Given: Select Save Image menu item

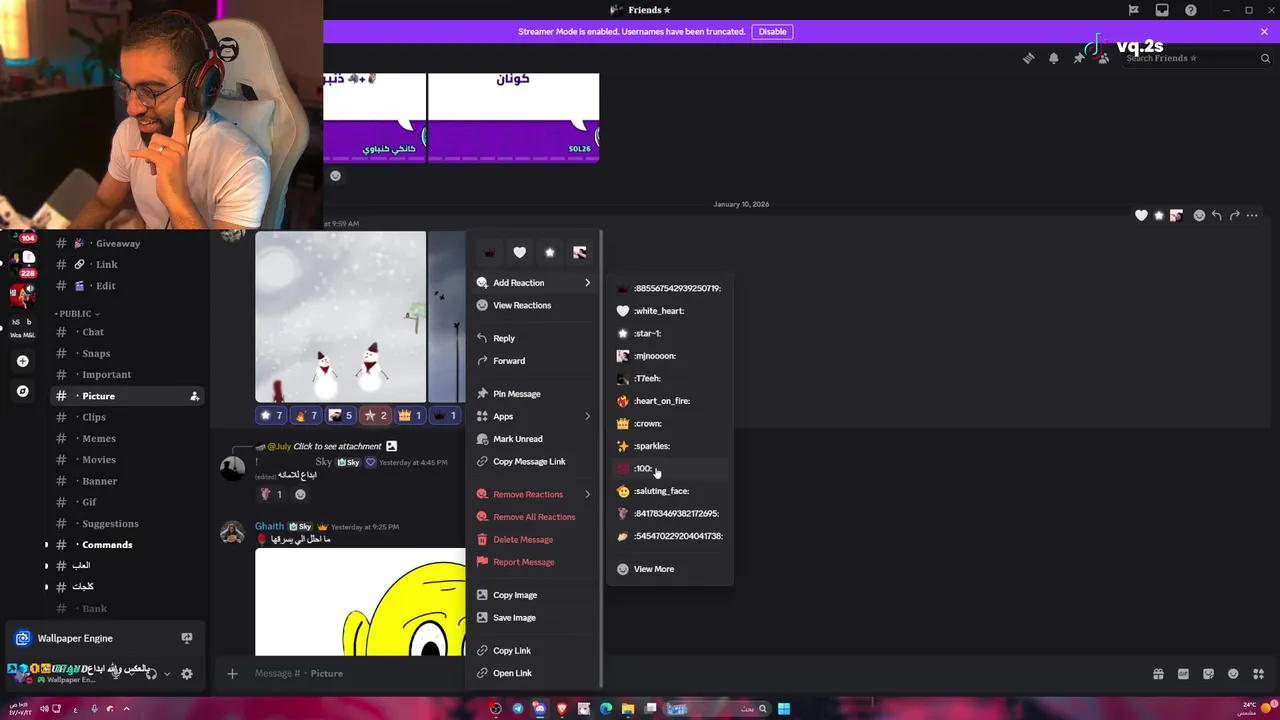Looking at the screenshot, I should coord(534,617).
